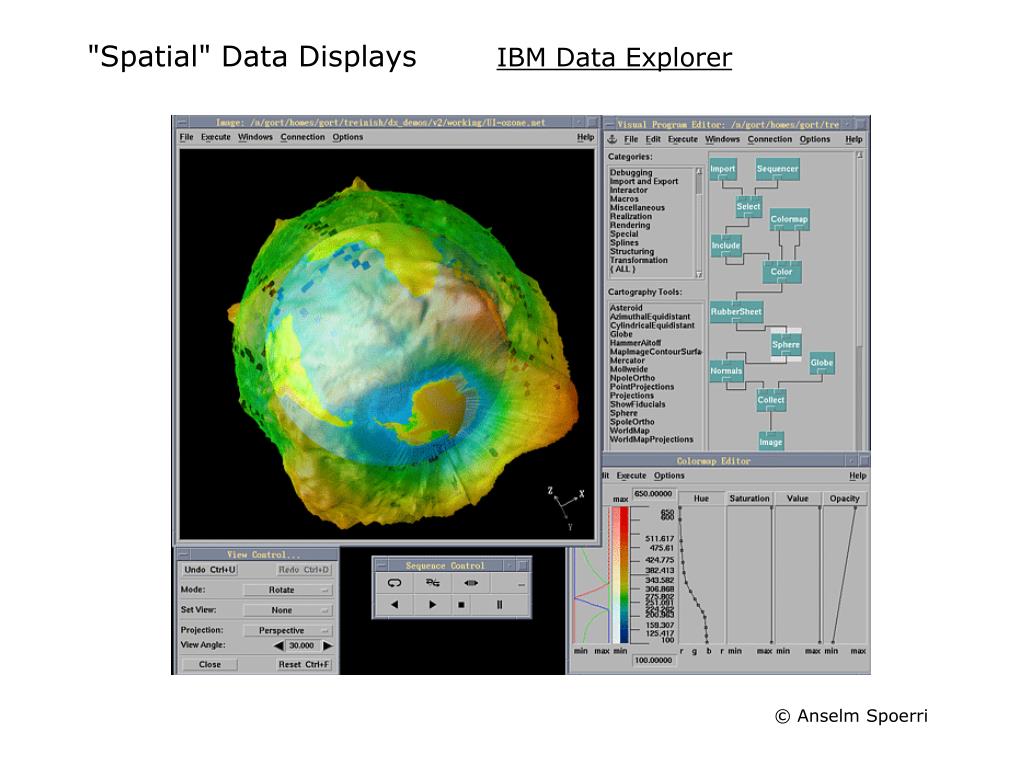
Task: Click the palindrome mode icon in Sequence Control
Action: [x=432, y=583]
